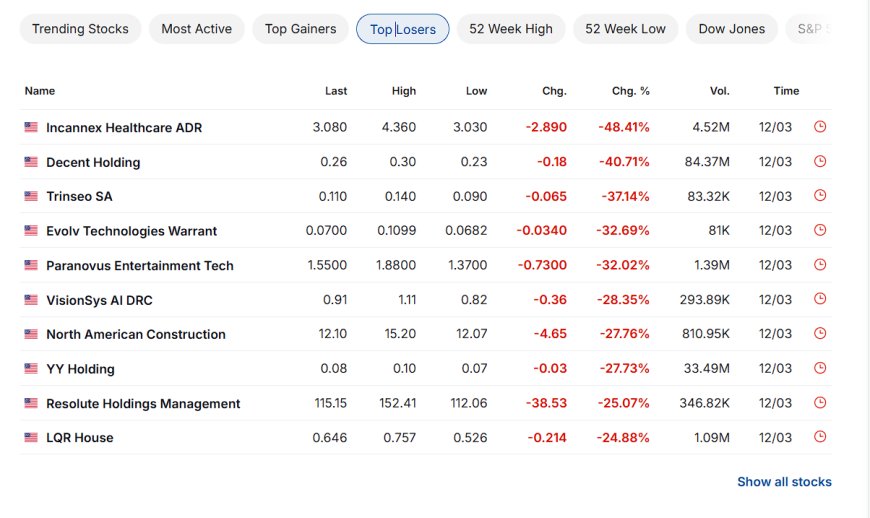Open the 52 Week Low tab
The image size is (870, 518).
coord(625,29)
